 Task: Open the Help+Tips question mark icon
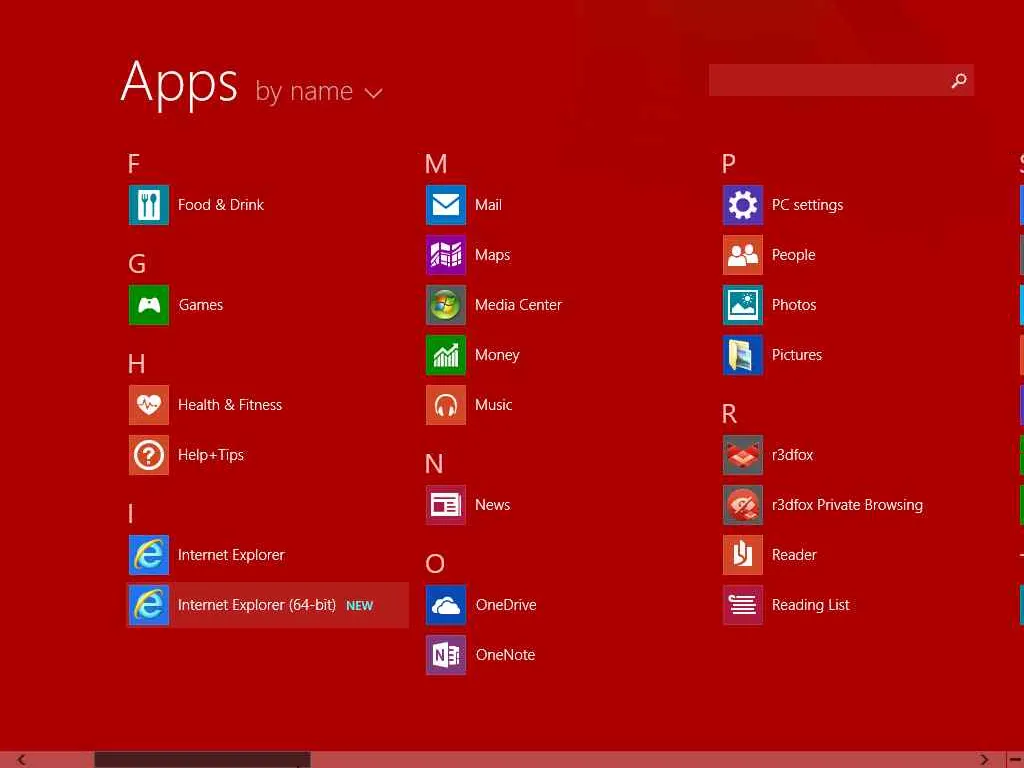[149, 455]
